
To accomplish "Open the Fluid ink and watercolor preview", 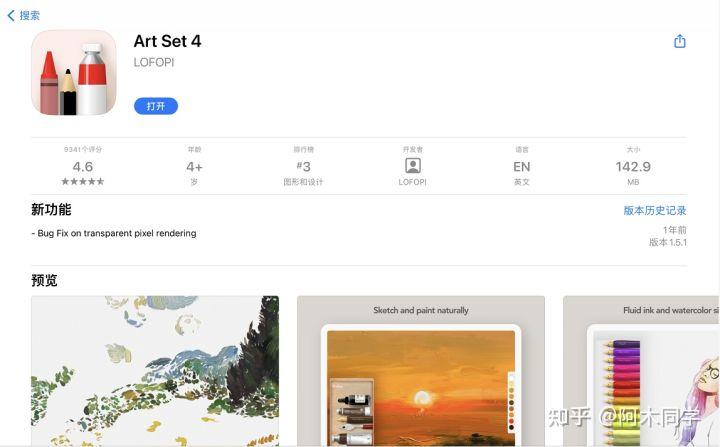I will pos(641,371).
